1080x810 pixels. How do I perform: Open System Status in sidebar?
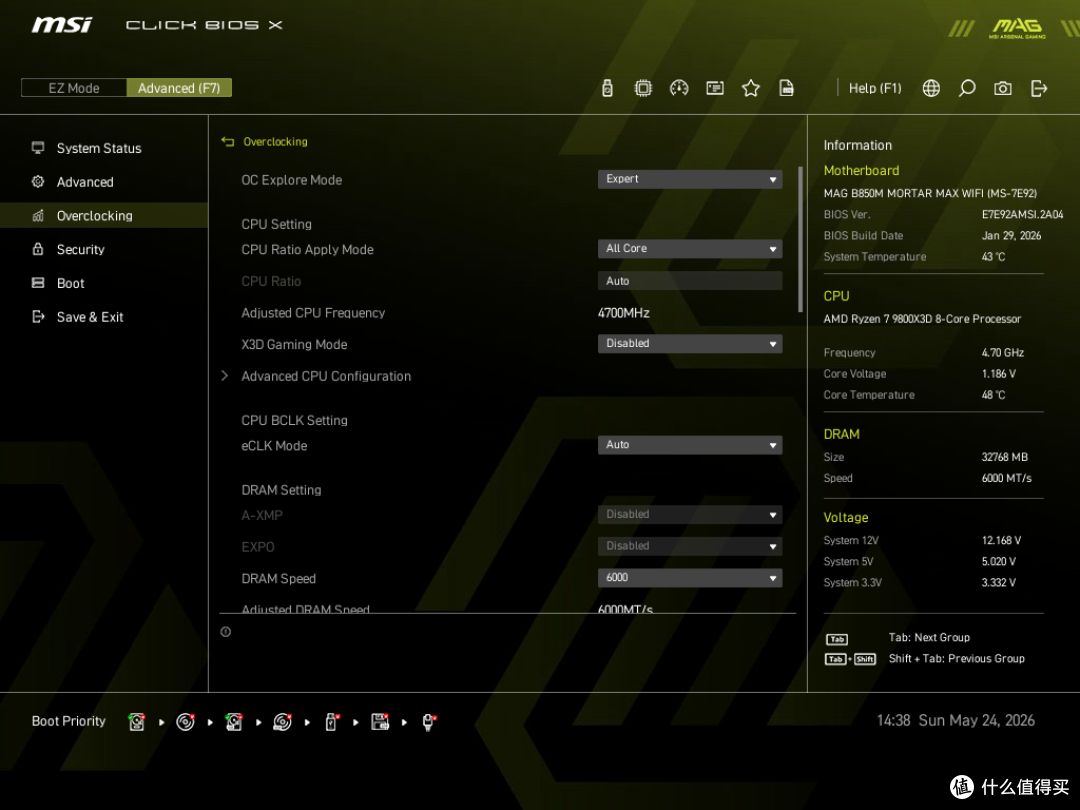pyautogui.click(x=98, y=148)
